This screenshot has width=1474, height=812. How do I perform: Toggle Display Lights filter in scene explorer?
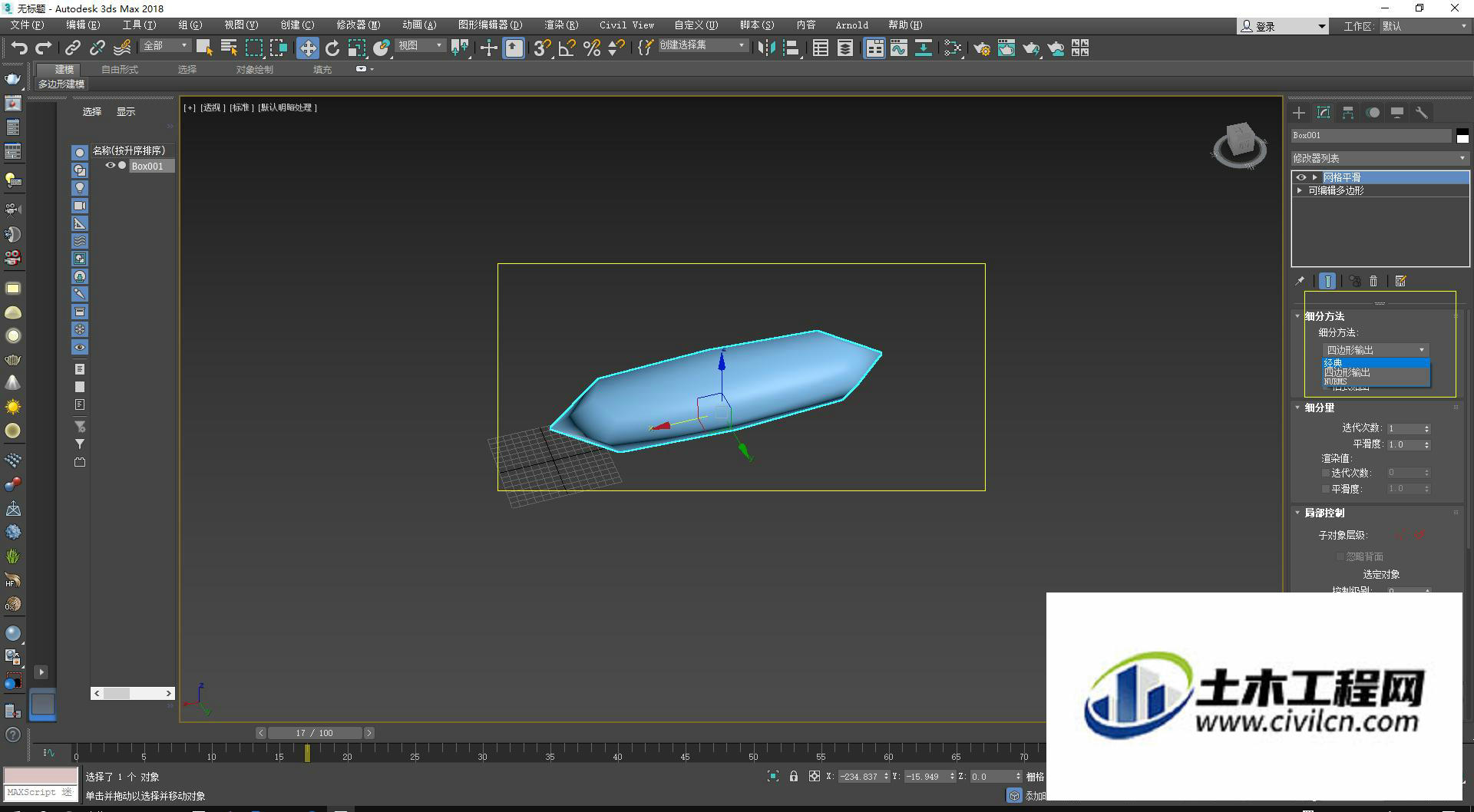80,188
